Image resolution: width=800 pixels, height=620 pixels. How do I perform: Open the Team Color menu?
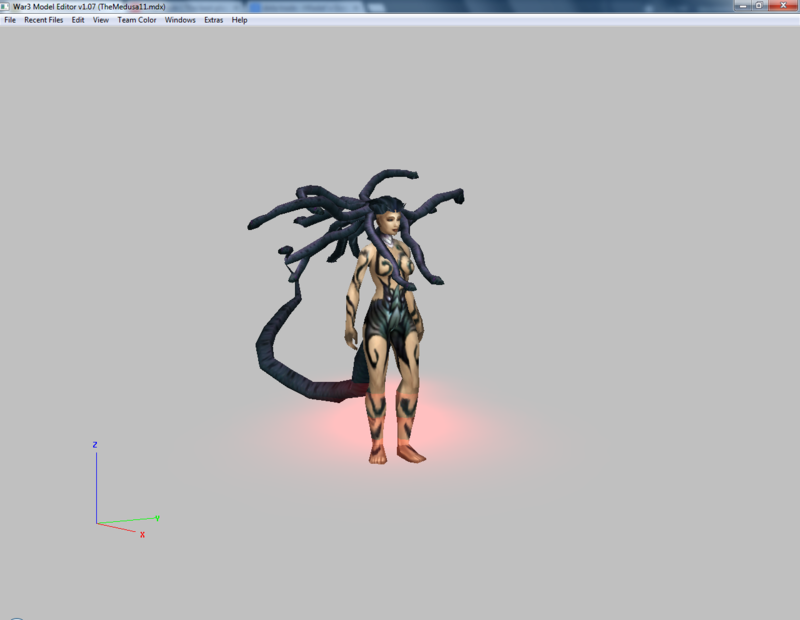tap(137, 20)
